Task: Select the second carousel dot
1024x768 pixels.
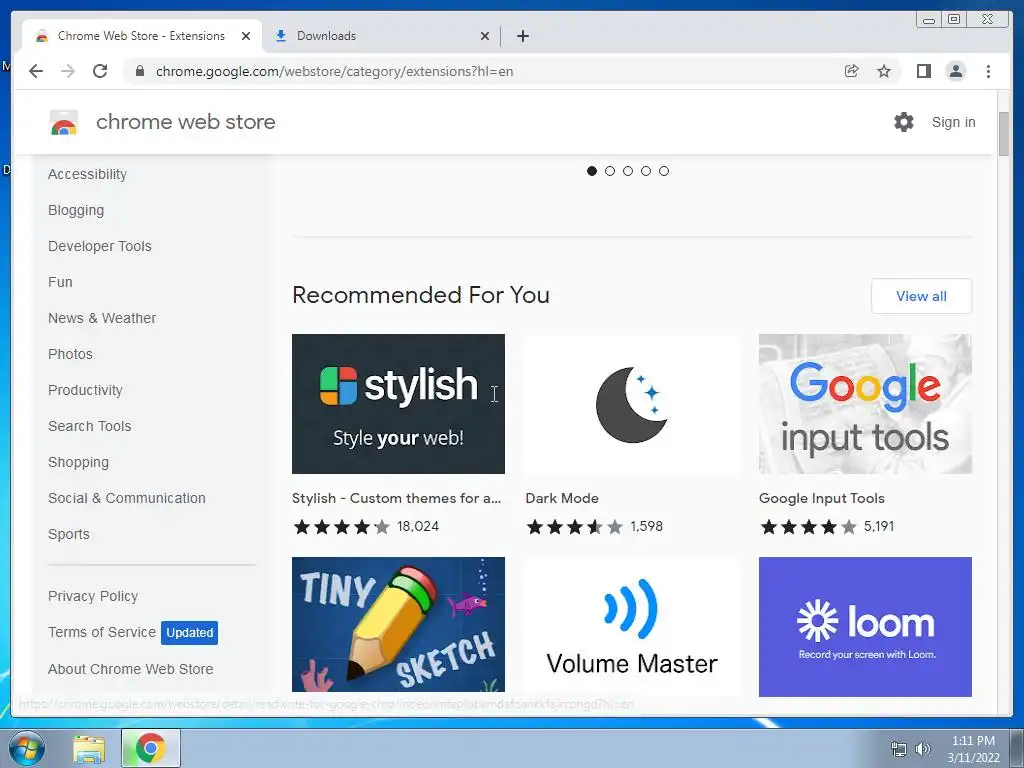Action: click(x=610, y=171)
